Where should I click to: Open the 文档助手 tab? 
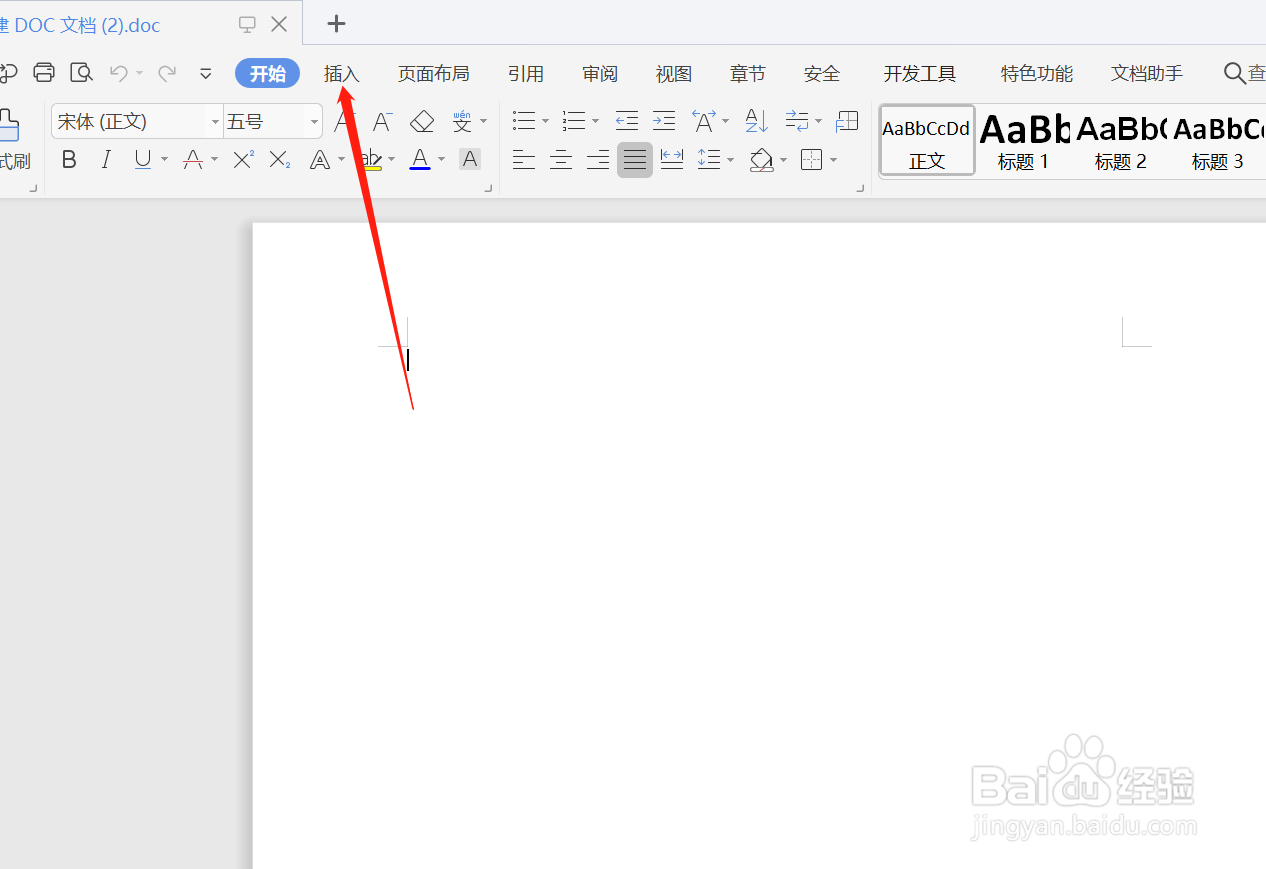click(x=1147, y=74)
